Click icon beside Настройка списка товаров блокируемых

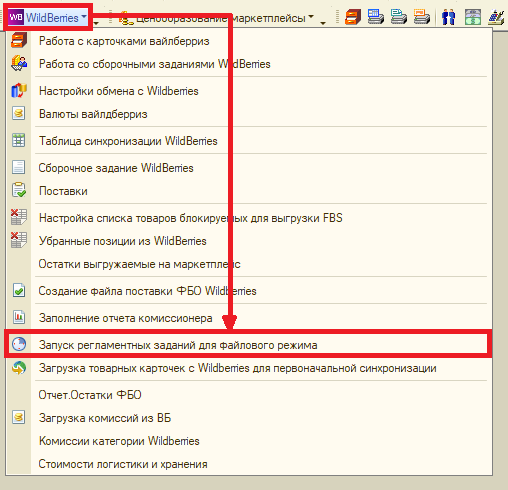[19, 217]
